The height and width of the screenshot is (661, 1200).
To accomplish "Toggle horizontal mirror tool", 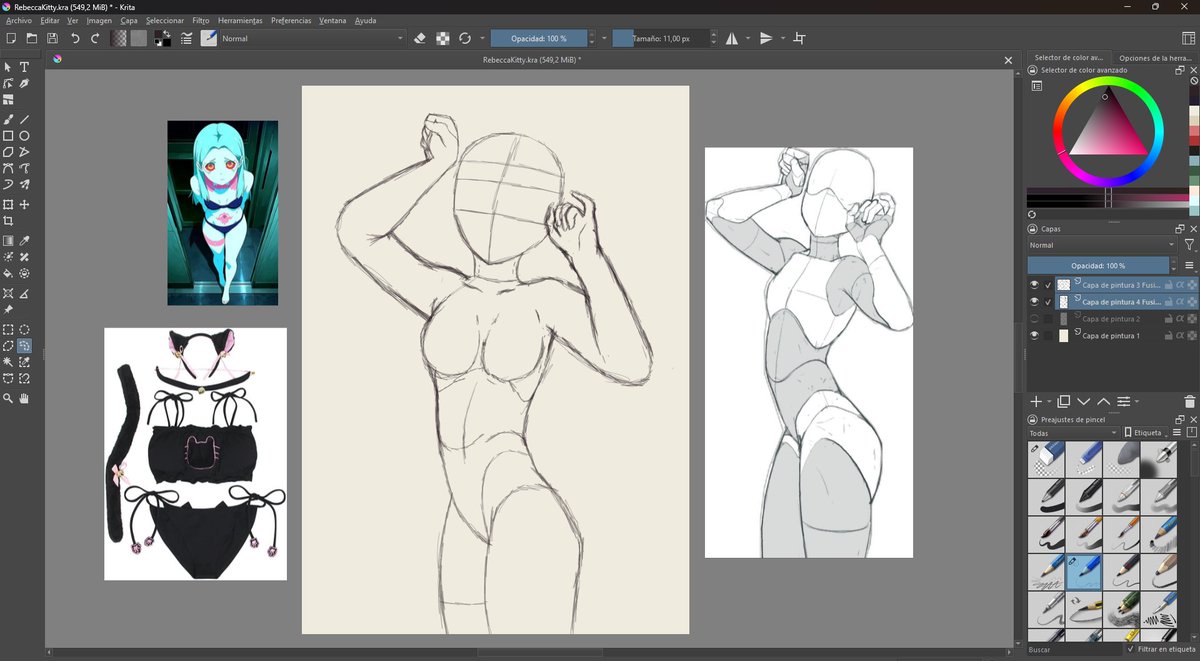I will point(731,38).
